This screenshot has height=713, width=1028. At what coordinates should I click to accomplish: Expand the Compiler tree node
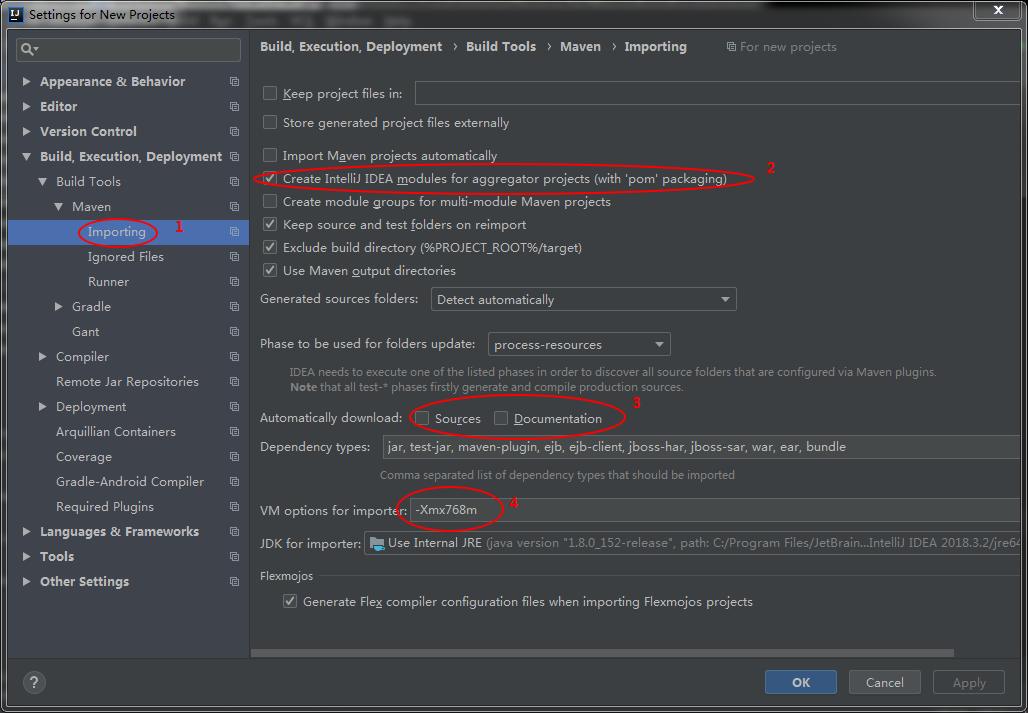pos(43,356)
